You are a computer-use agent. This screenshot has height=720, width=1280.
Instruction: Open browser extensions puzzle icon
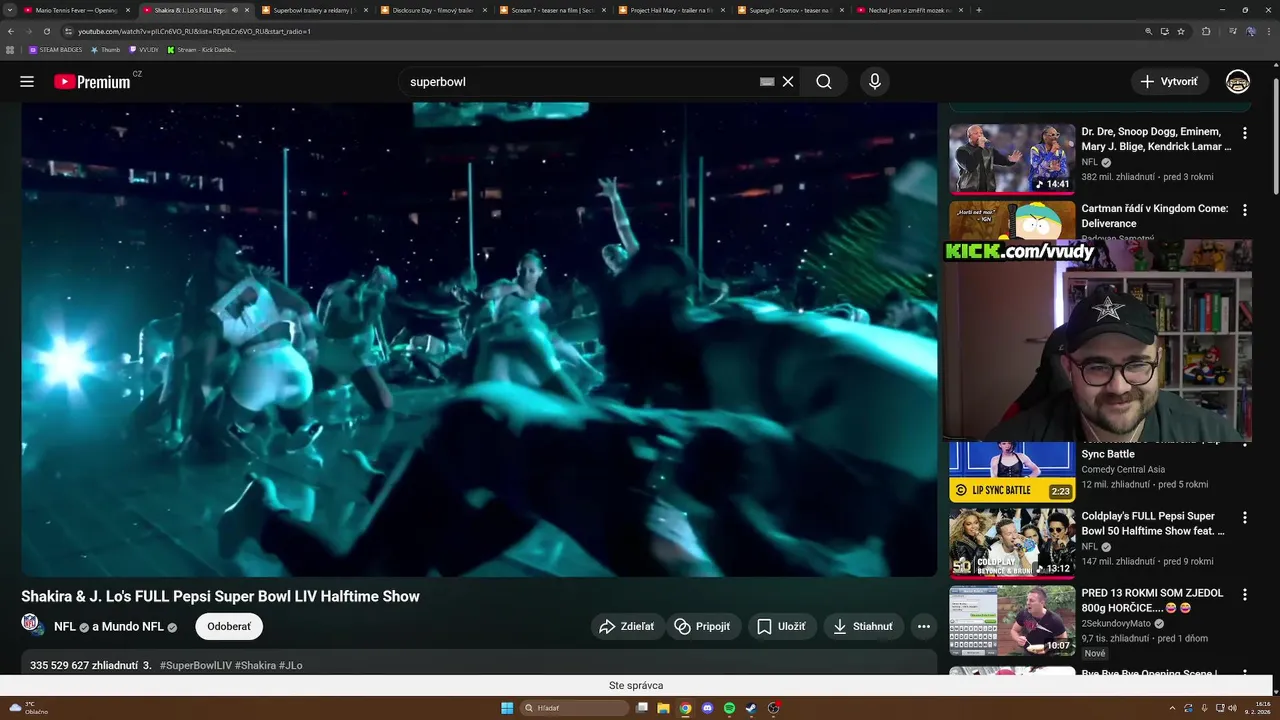[x=1206, y=31]
